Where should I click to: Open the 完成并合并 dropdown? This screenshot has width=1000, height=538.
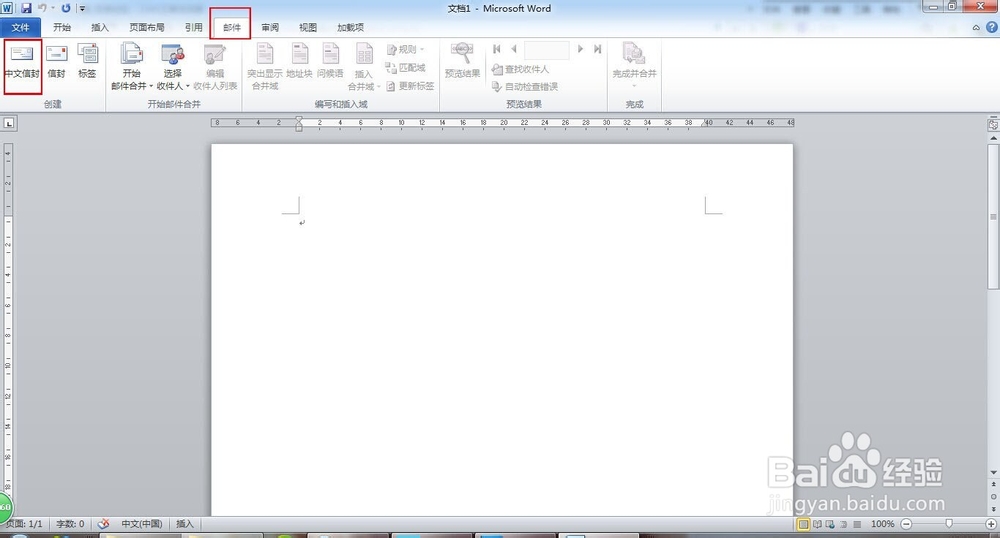coord(634,67)
